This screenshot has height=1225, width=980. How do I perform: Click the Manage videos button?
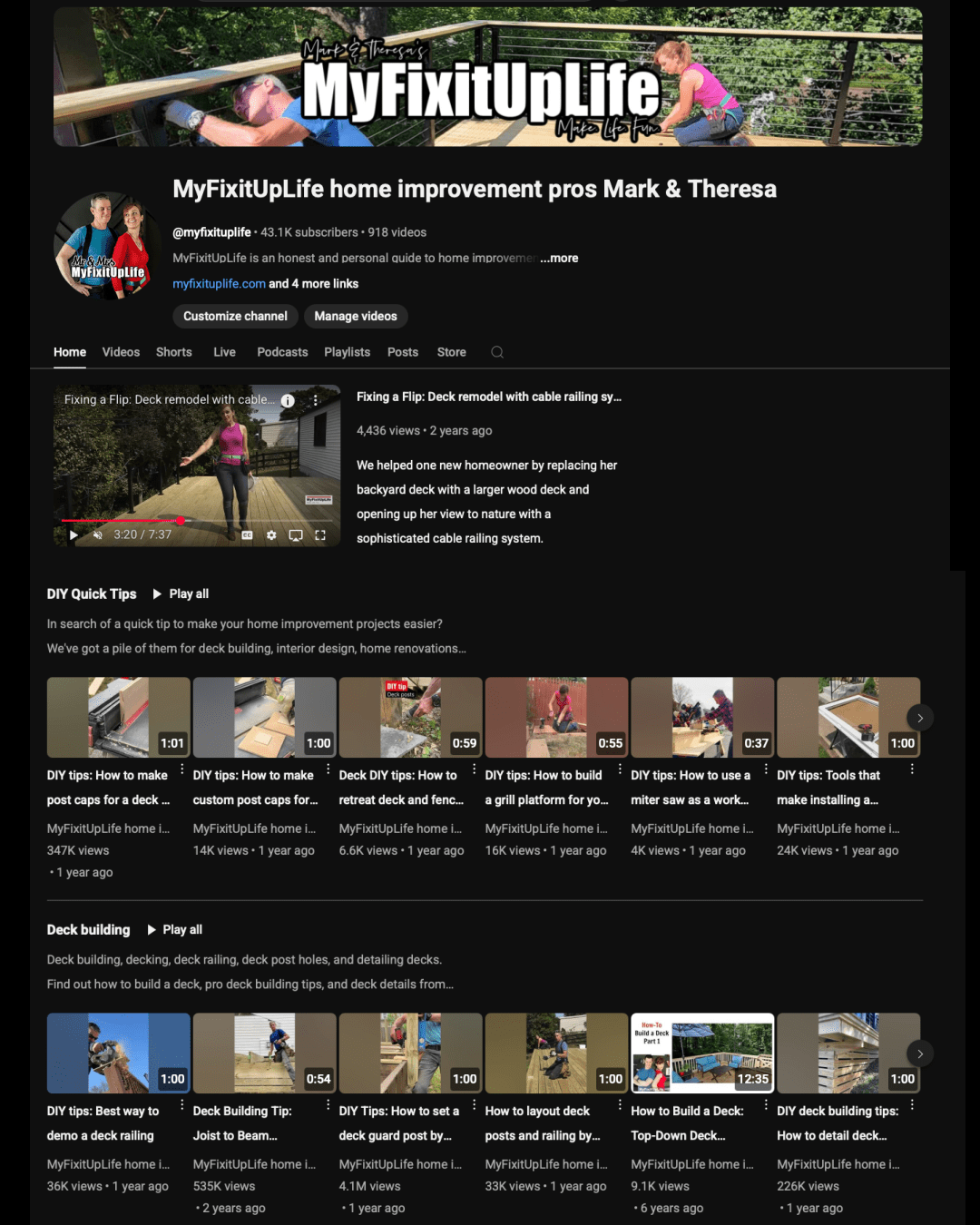coord(356,316)
